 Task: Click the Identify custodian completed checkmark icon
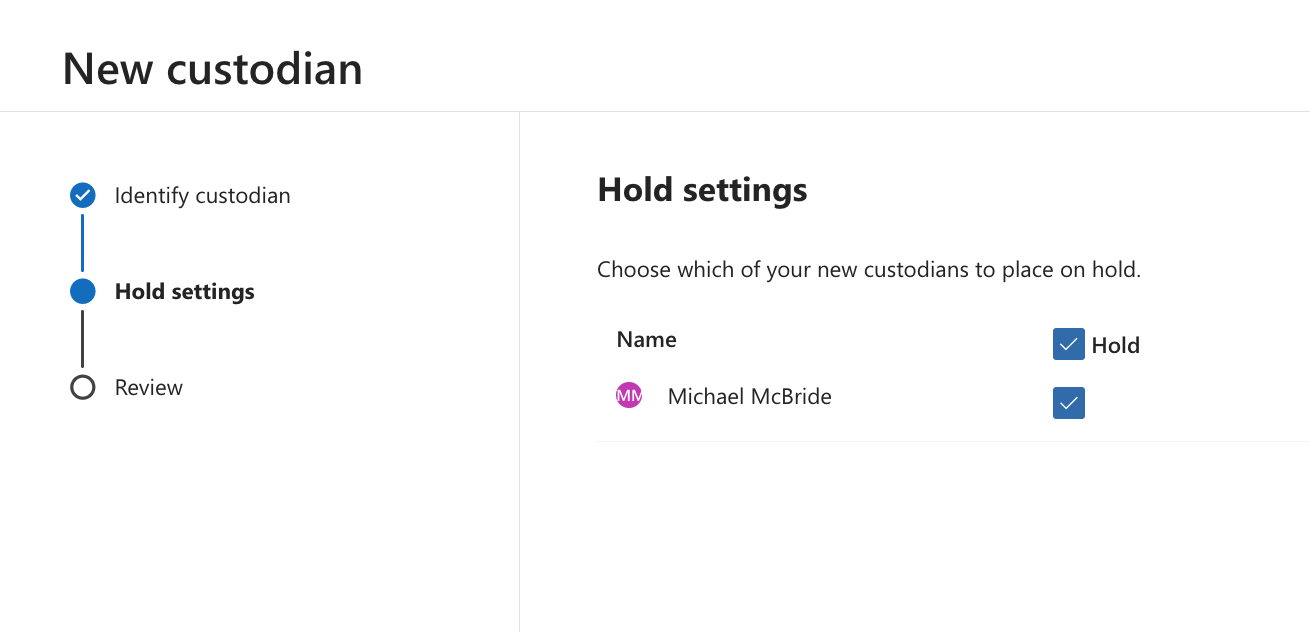click(83, 195)
